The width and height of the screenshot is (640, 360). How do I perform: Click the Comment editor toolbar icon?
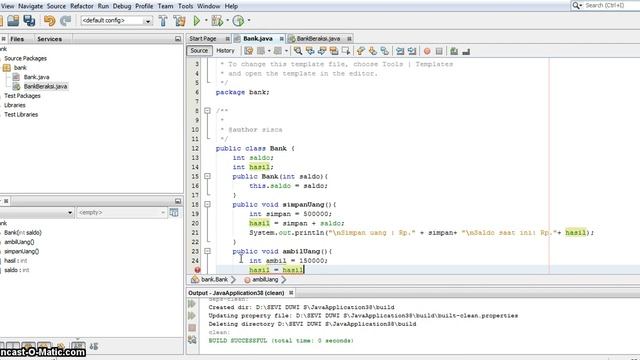(454, 51)
